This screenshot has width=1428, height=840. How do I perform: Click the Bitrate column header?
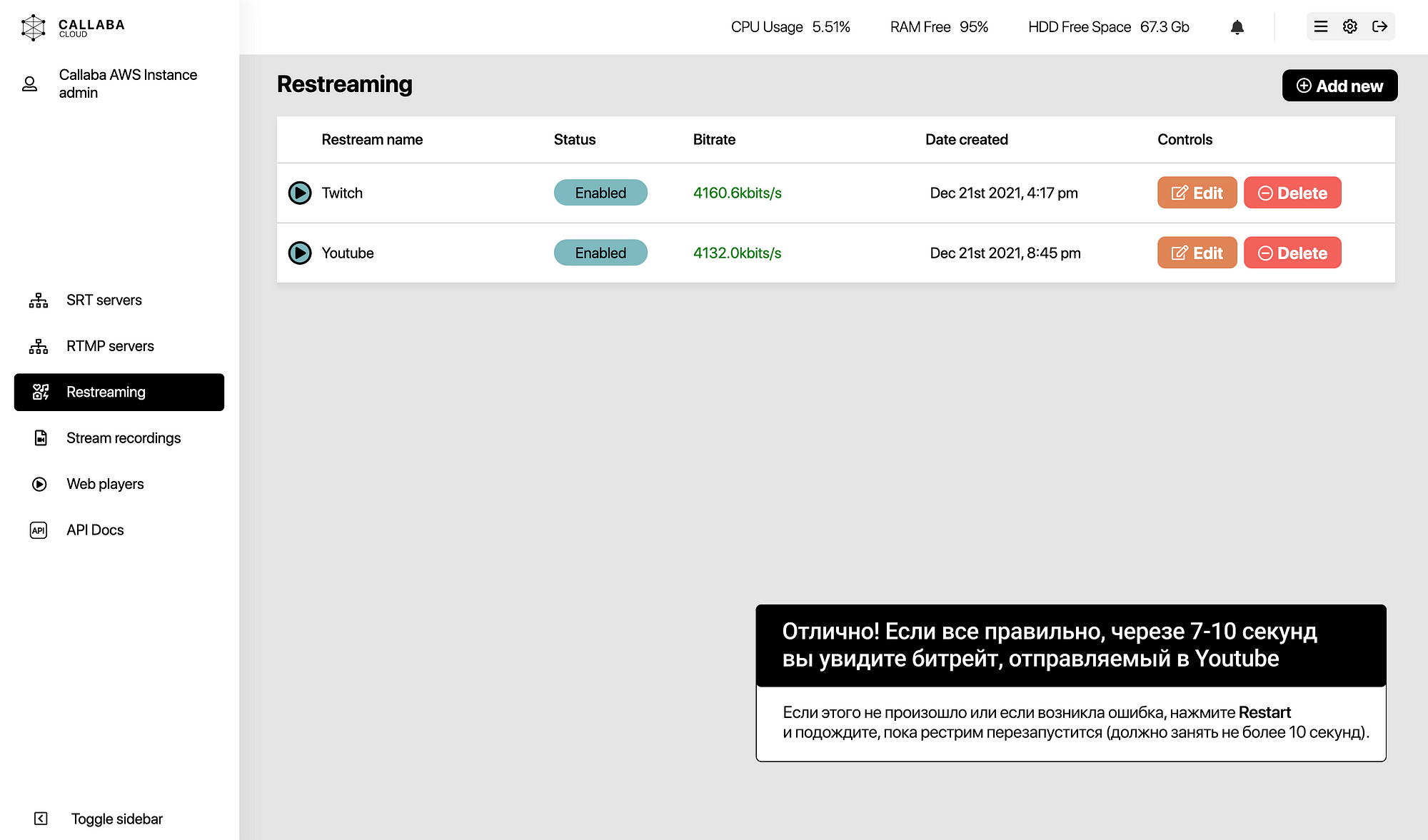point(714,139)
